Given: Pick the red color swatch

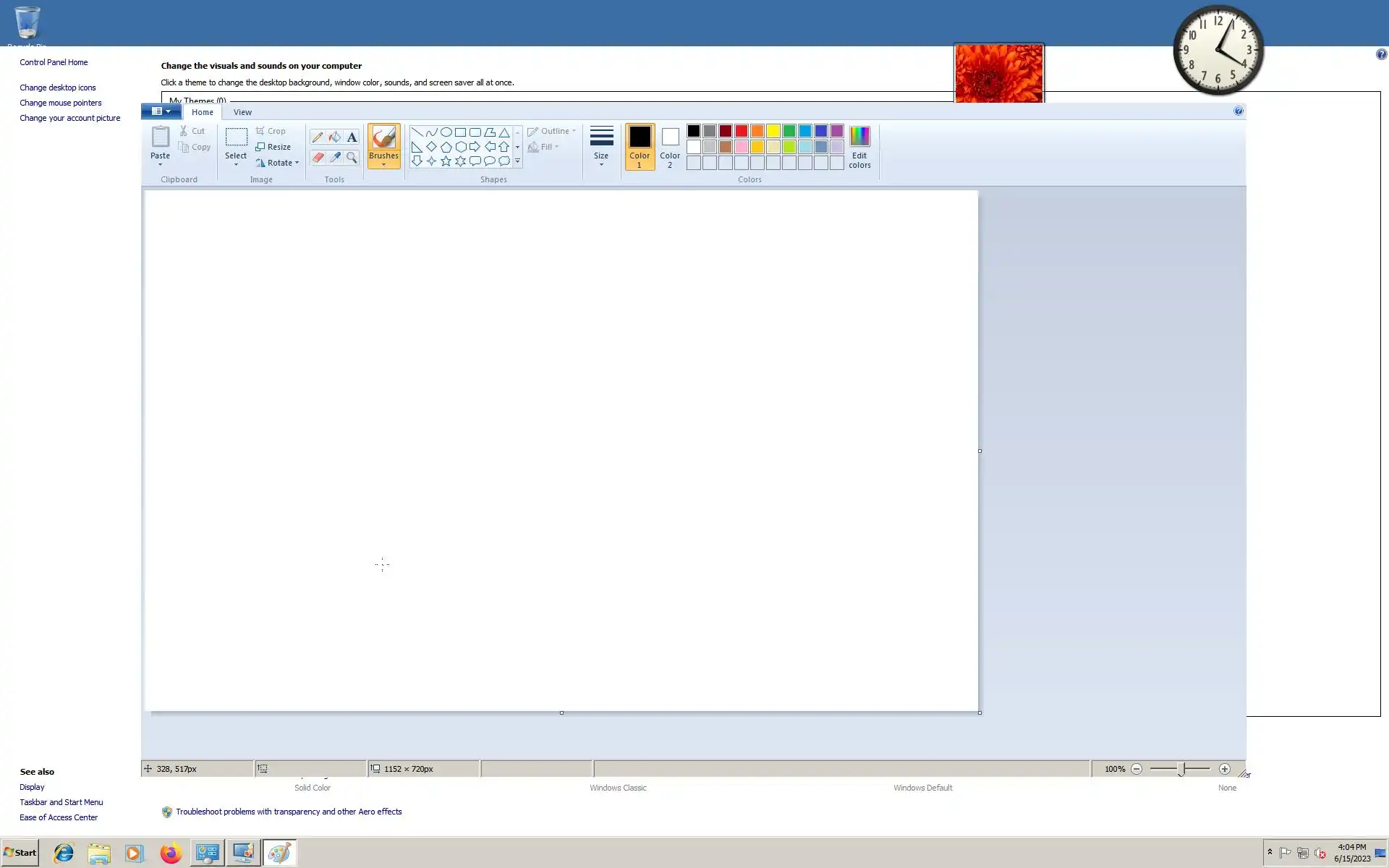Looking at the screenshot, I should (741, 131).
